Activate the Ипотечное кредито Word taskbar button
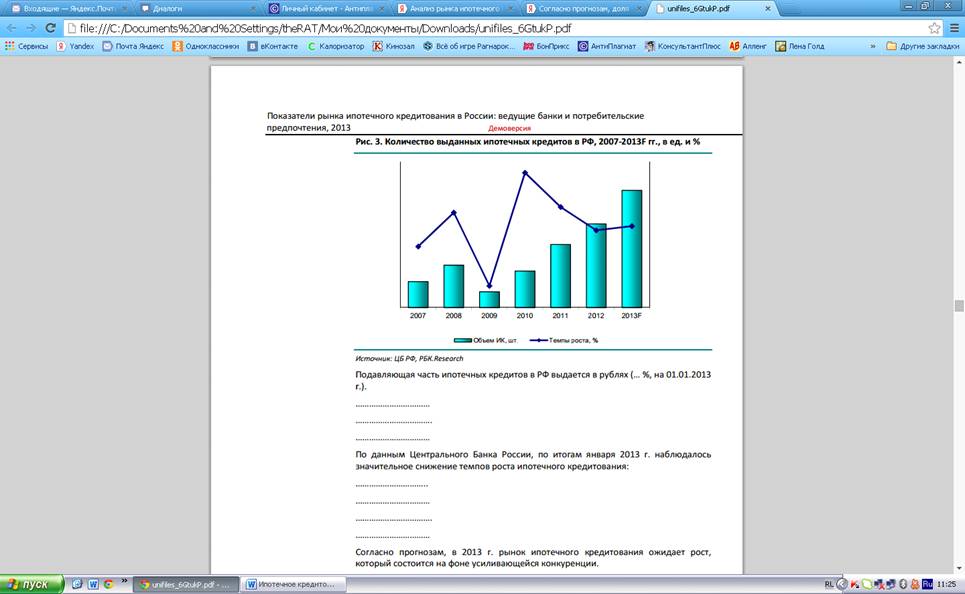 (x=294, y=584)
